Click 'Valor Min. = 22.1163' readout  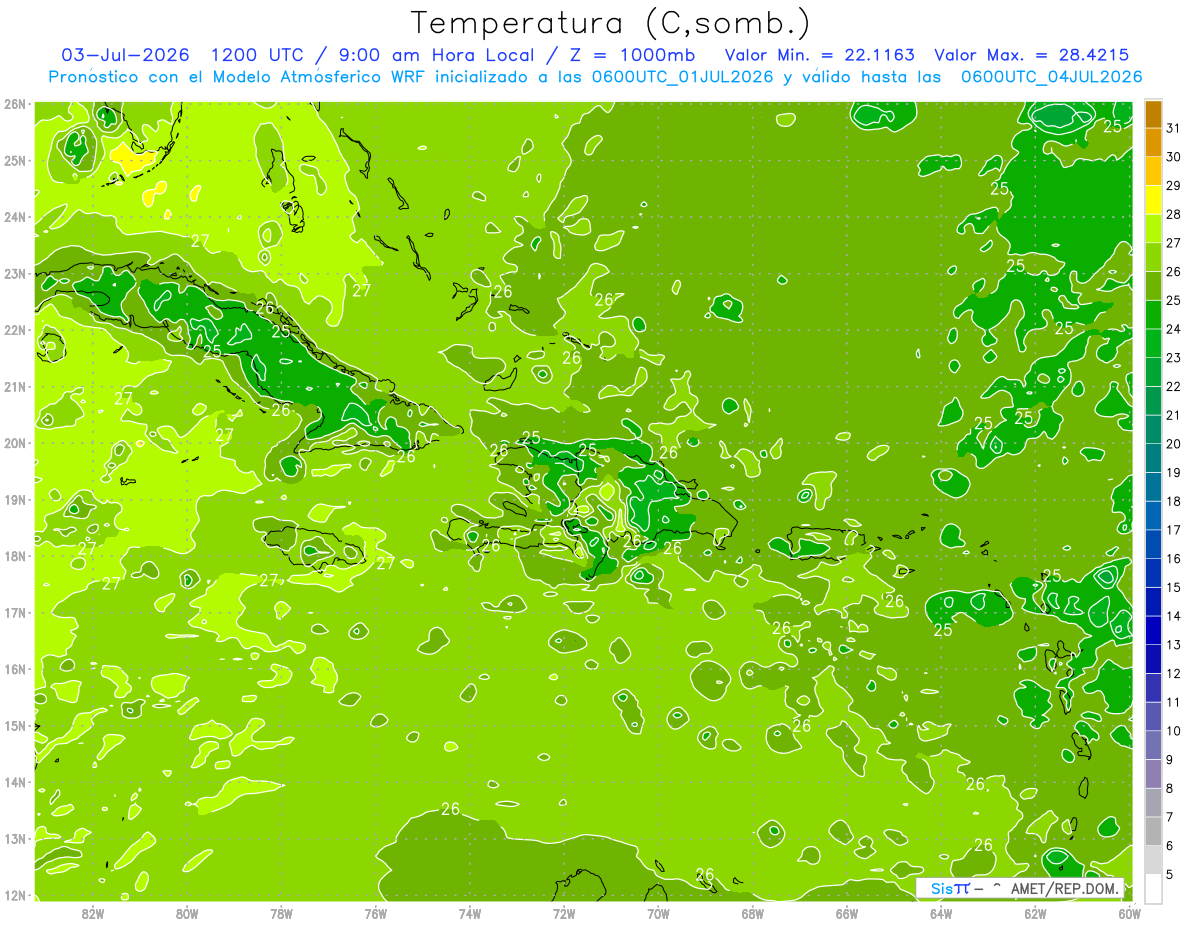[820, 54]
